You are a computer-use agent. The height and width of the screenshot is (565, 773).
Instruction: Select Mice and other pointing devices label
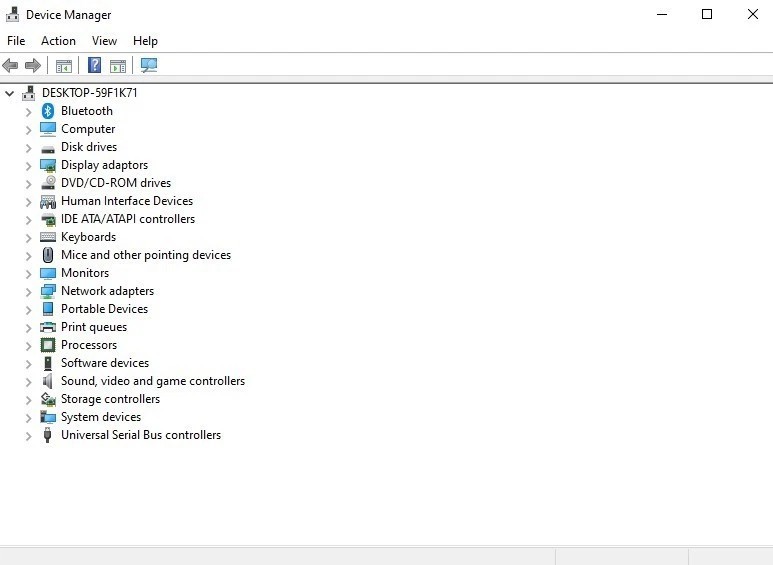tap(146, 255)
